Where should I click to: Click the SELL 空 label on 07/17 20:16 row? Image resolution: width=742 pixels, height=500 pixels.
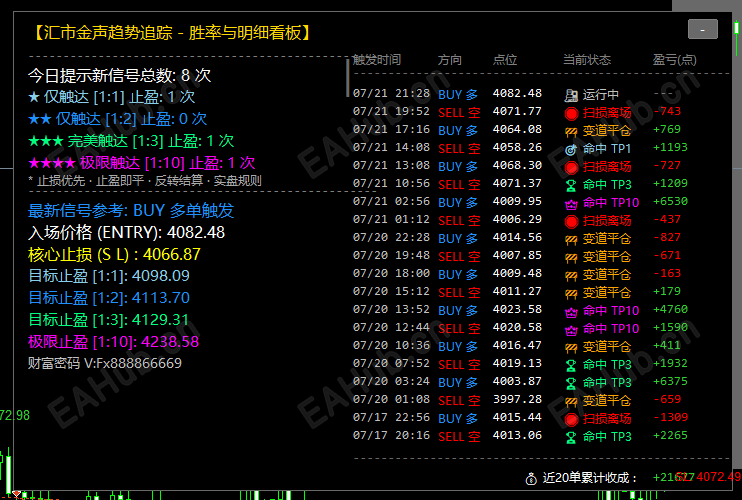pyautogui.click(x=459, y=437)
